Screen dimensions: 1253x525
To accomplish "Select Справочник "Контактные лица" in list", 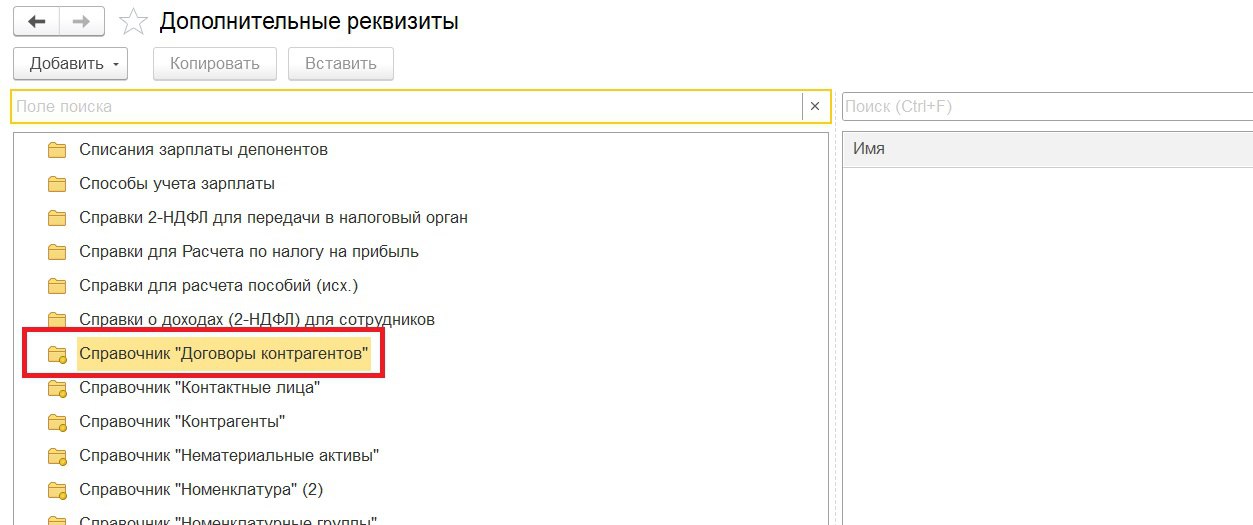I will 199,388.
